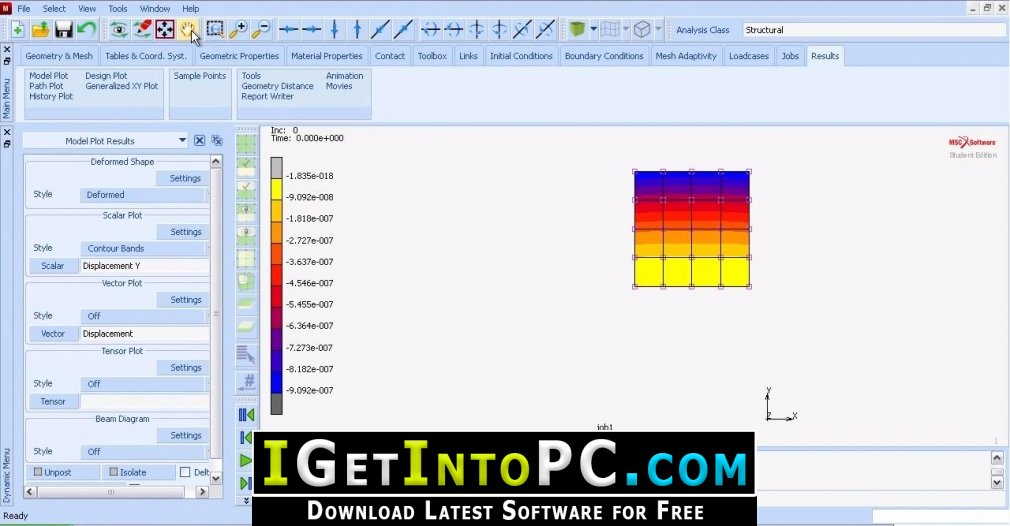Click the Open folder toolbar icon
The height and width of the screenshot is (526, 1010).
pos(41,30)
